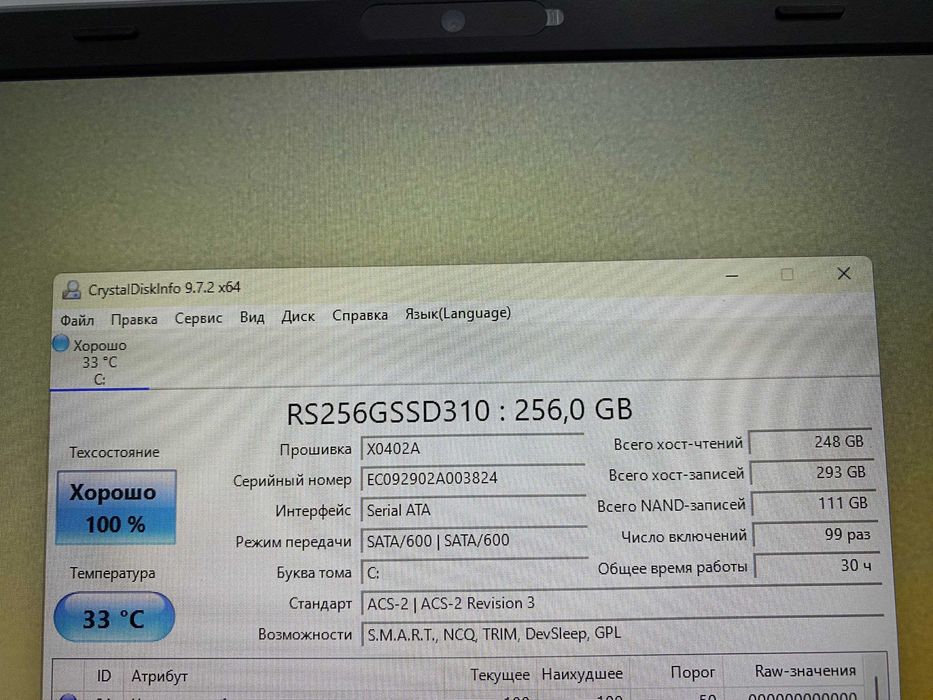Close the CrystalDiskInfo window
This screenshot has height=700, width=933.
pyautogui.click(x=844, y=273)
